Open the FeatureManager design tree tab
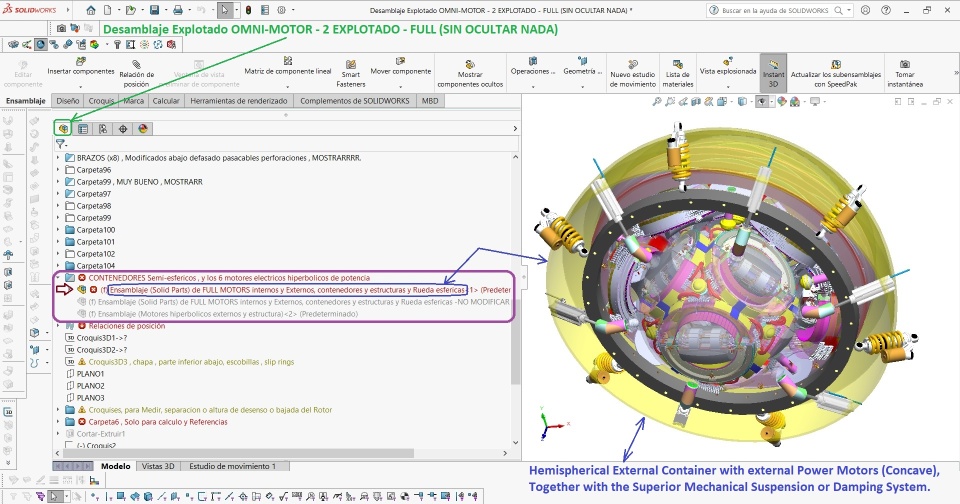960x504 pixels. click(x=63, y=128)
